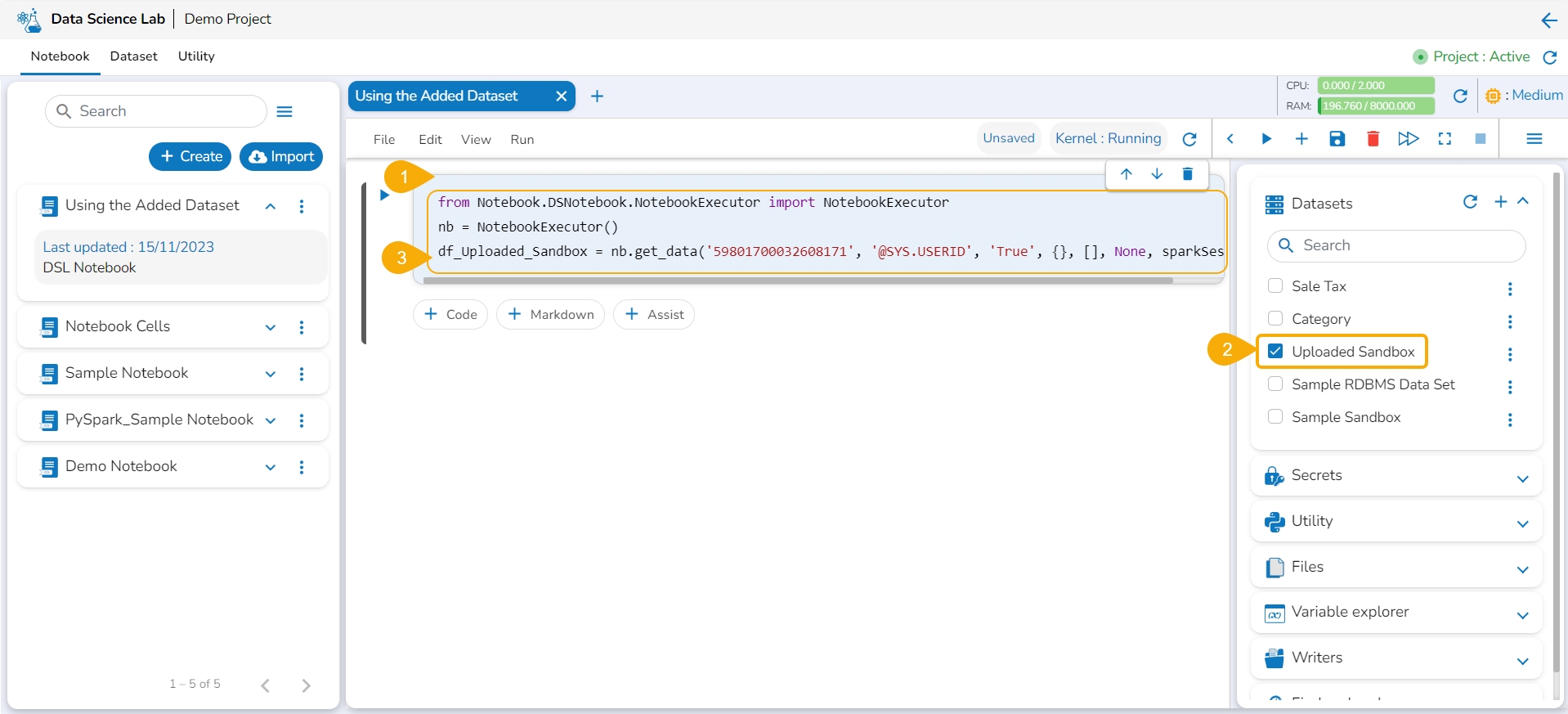Toggle fullscreen mode in the notebook toolbar

click(1445, 139)
